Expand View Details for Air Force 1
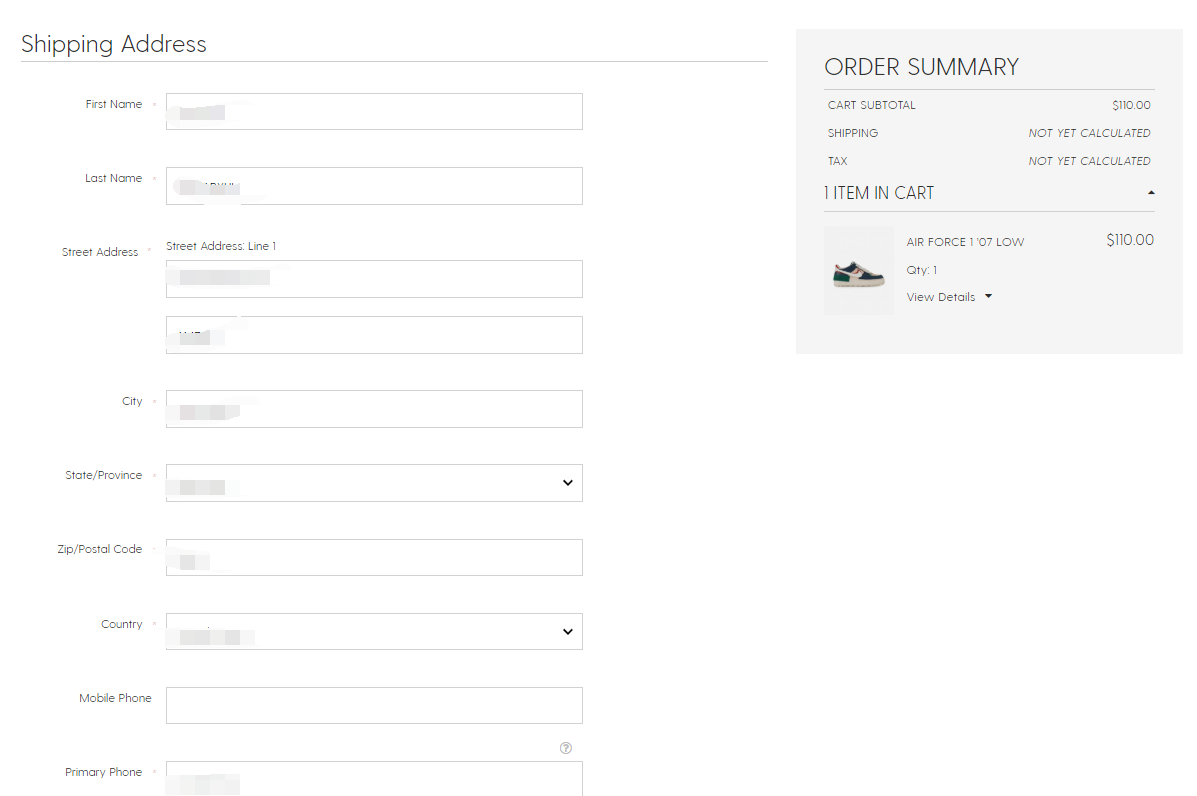 tap(949, 297)
